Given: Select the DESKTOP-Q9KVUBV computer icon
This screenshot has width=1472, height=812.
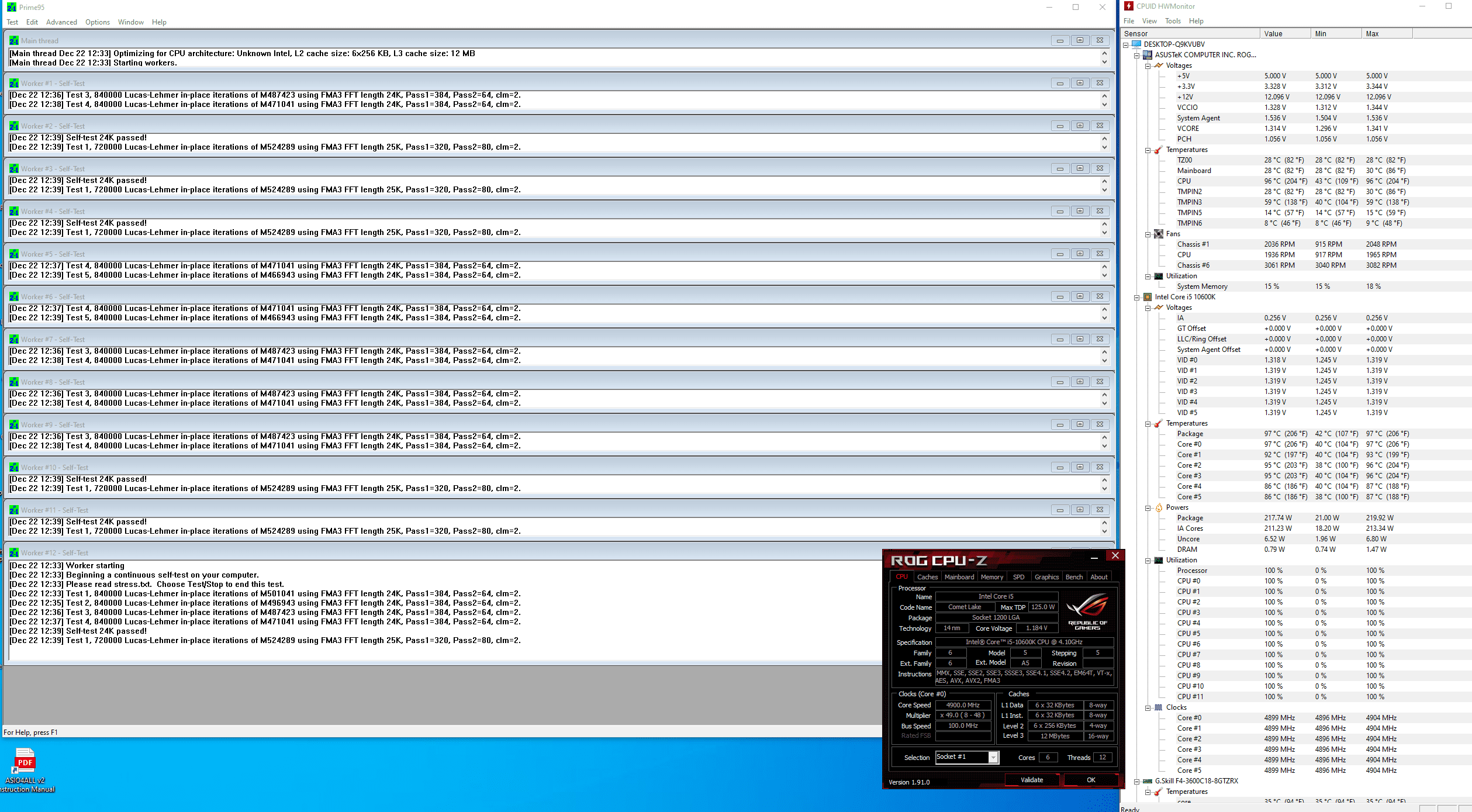Looking at the screenshot, I should pyautogui.click(x=1136, y=44).
